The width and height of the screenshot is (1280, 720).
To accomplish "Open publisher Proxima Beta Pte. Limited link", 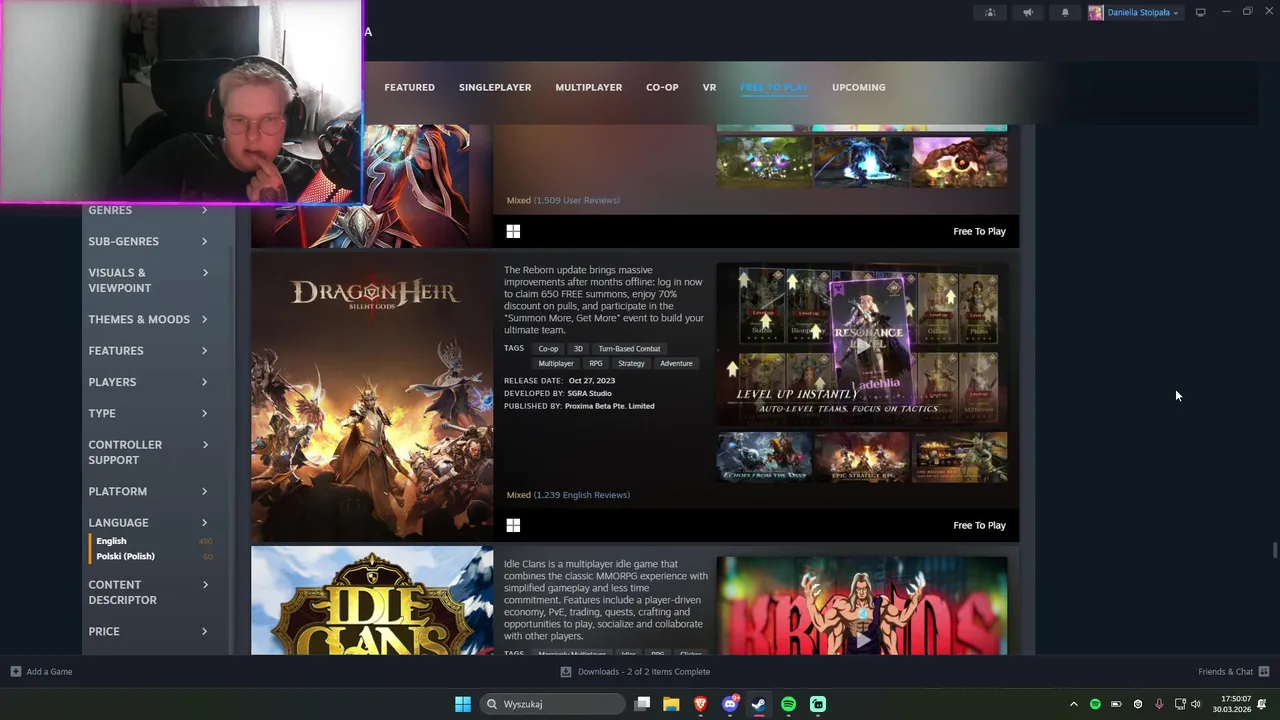I will click(x=609, y=406).
